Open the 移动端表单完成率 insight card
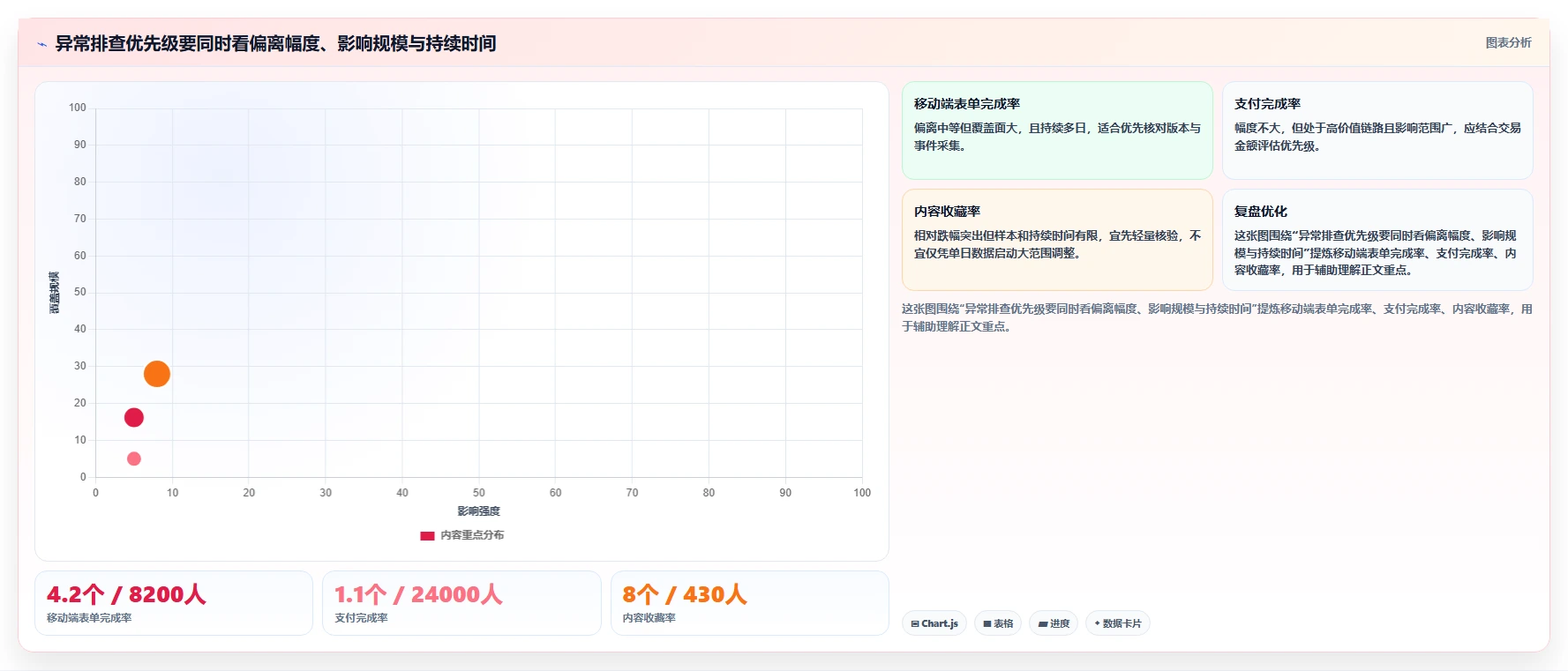1568x671 pixels. pyautogui.click(x=1057, y=130)
